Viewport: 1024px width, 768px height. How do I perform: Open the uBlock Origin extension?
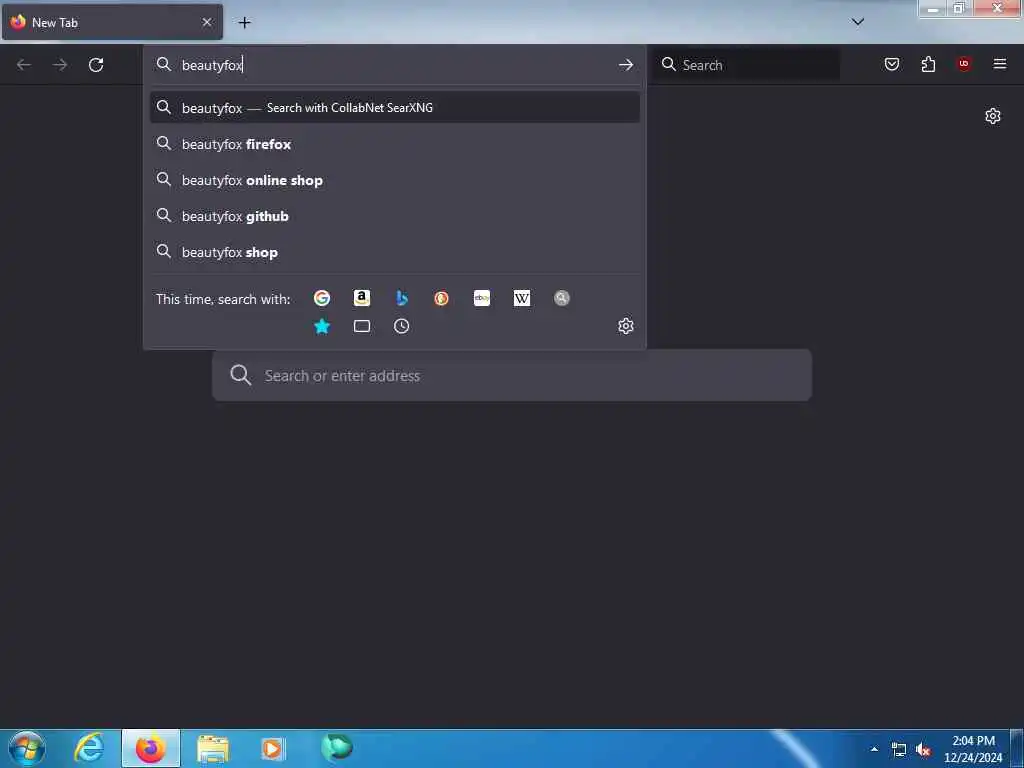964,64
